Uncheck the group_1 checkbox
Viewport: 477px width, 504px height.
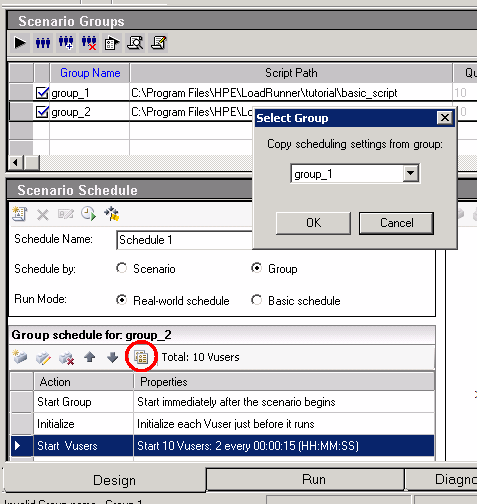[x=42, y=93]
